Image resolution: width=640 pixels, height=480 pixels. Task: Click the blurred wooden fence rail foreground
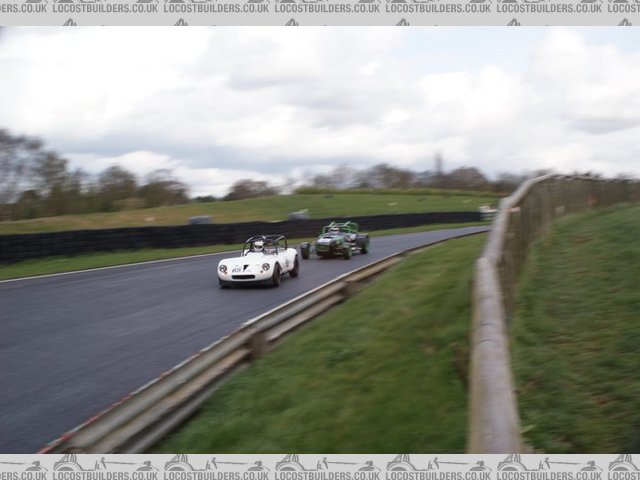492,340
